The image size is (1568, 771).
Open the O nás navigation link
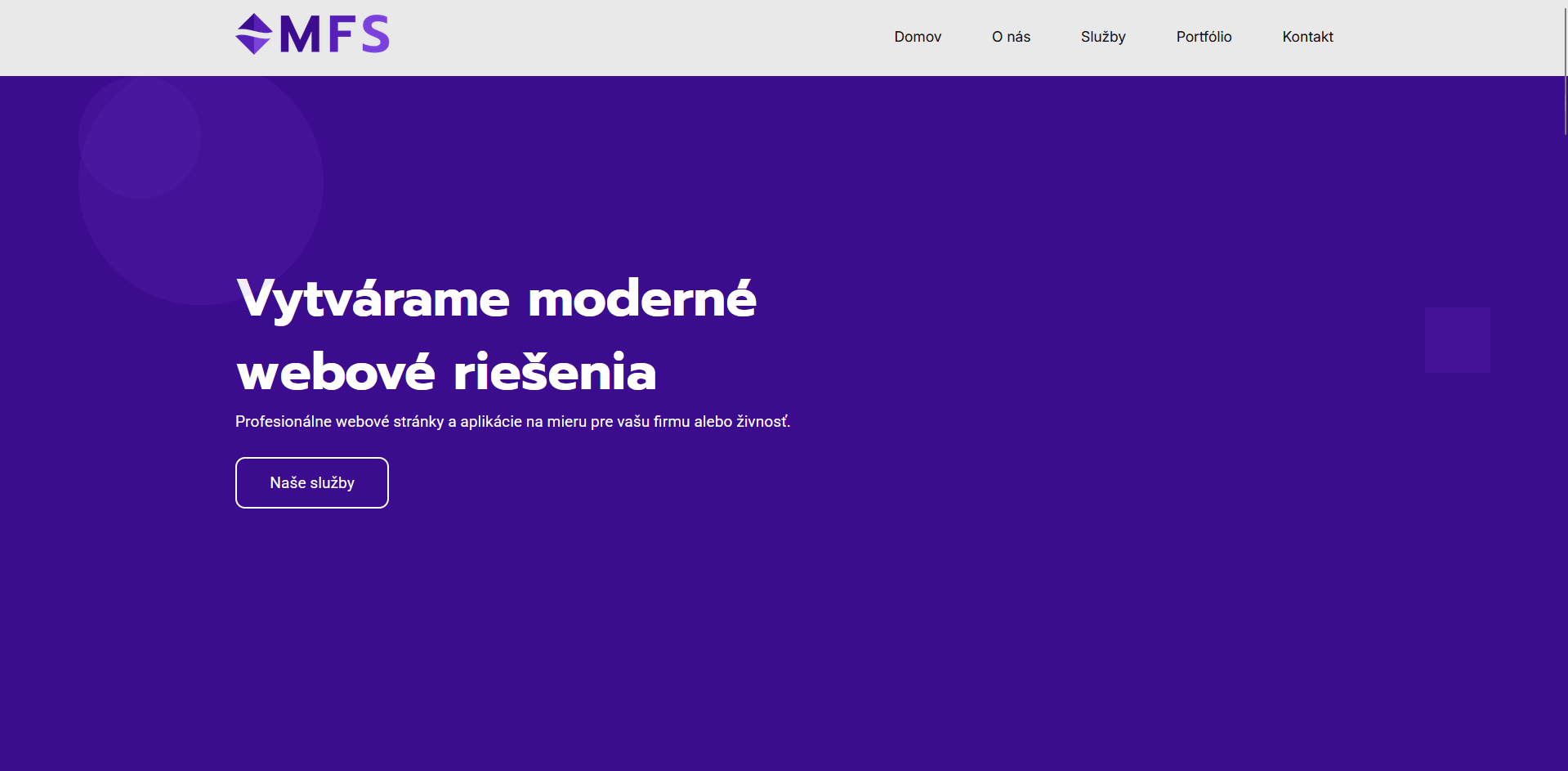click(1011, 37)
